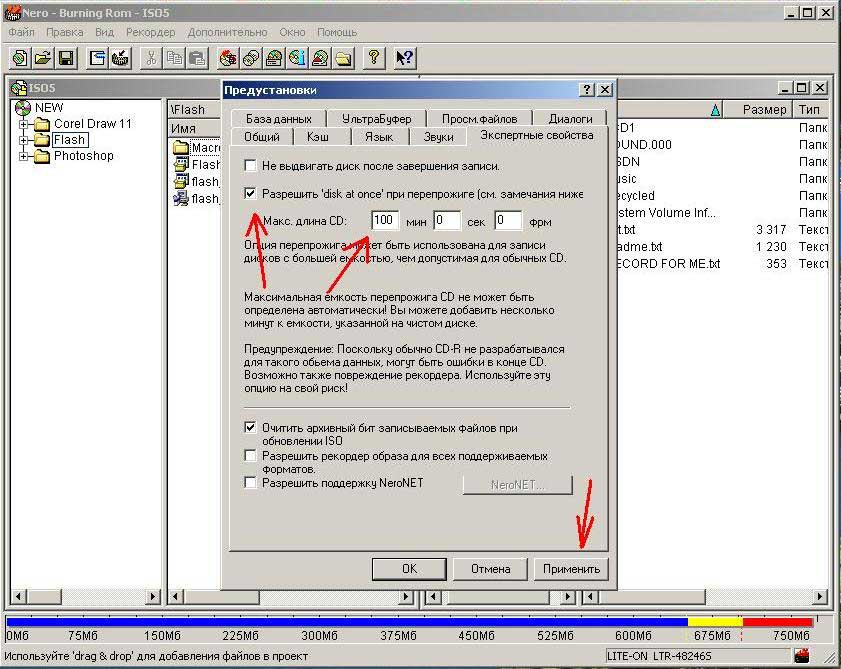Select the Photoshop folder in the tree

tap(84, 156)
